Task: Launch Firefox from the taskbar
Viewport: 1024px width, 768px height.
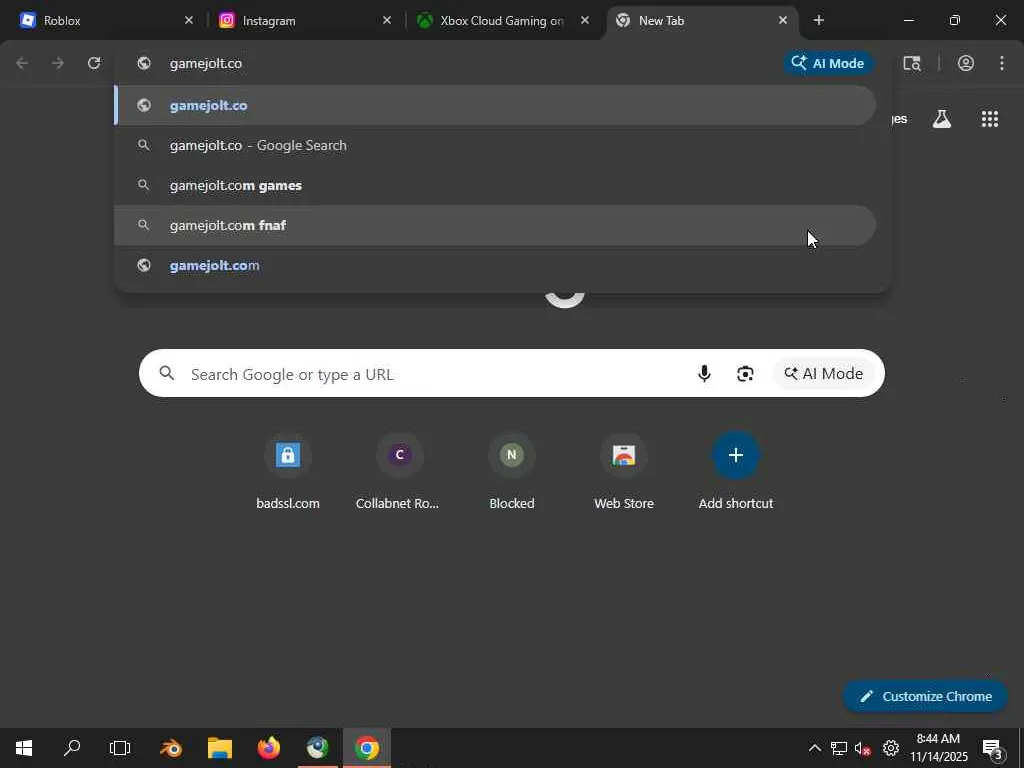Action: (x=269, y=748)
